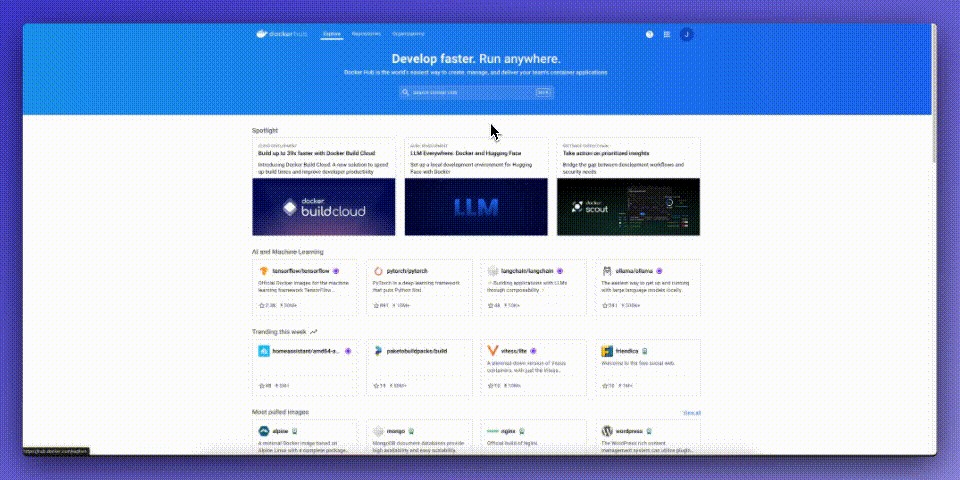Open the apps grid icon in header

pyautogui.click(x=667, y=34)
